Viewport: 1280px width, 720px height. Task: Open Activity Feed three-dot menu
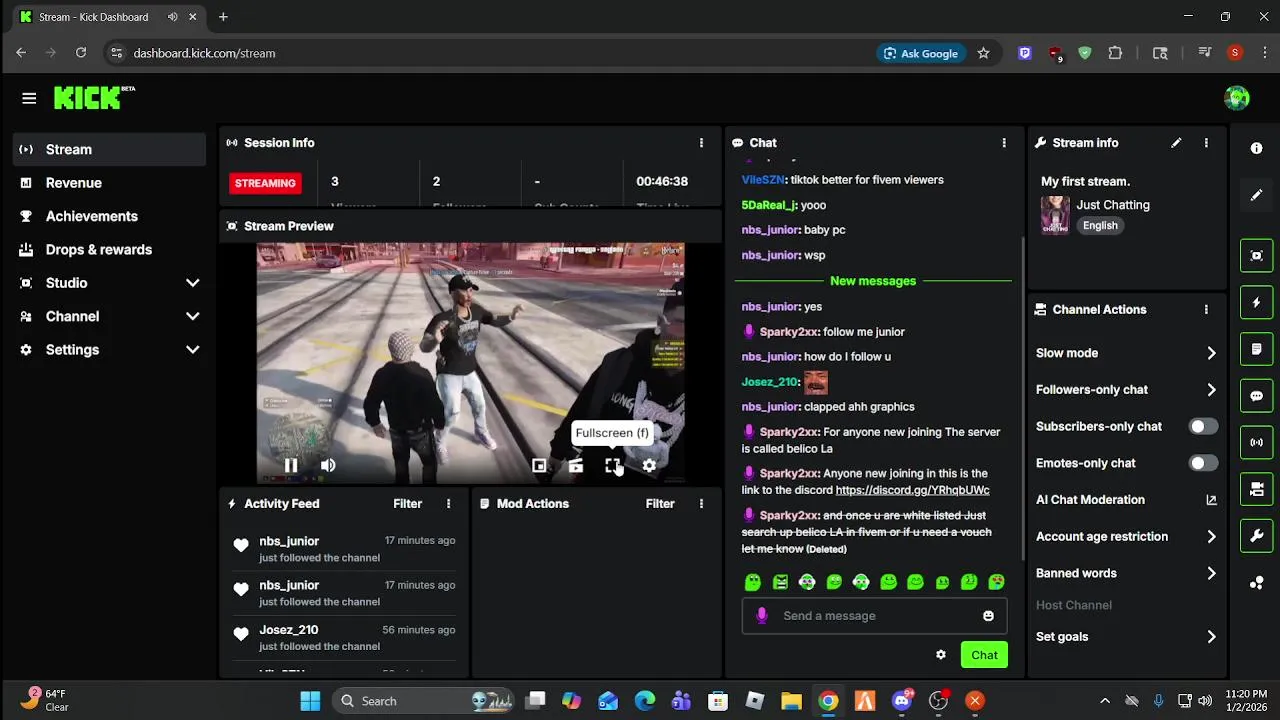[448, 504]
